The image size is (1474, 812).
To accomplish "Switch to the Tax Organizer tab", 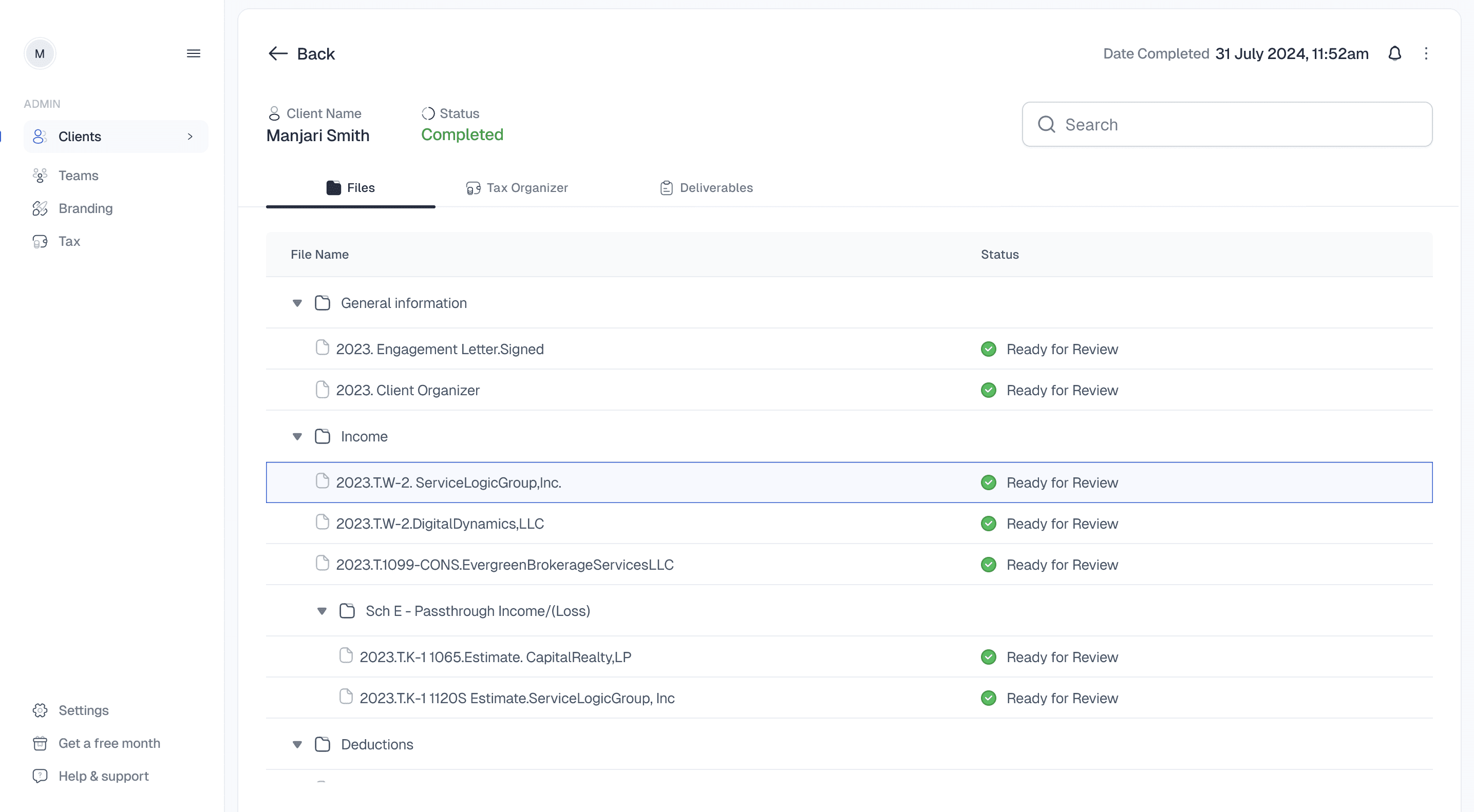I will tap(517, 187).
